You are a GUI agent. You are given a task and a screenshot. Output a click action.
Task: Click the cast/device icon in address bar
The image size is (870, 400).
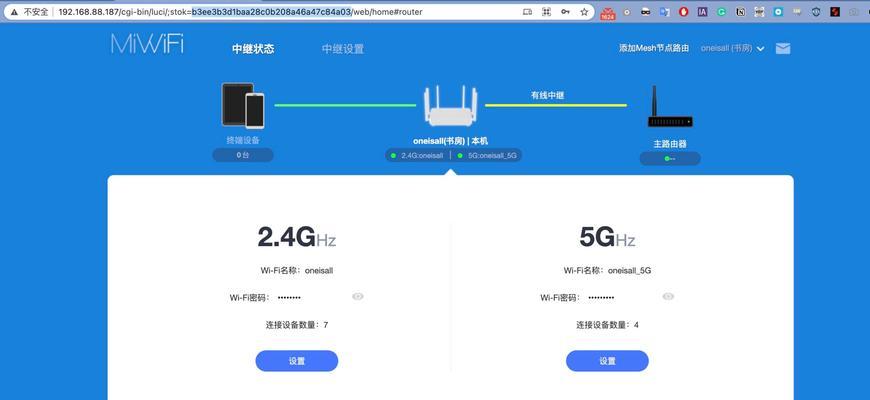click(527, 12)
